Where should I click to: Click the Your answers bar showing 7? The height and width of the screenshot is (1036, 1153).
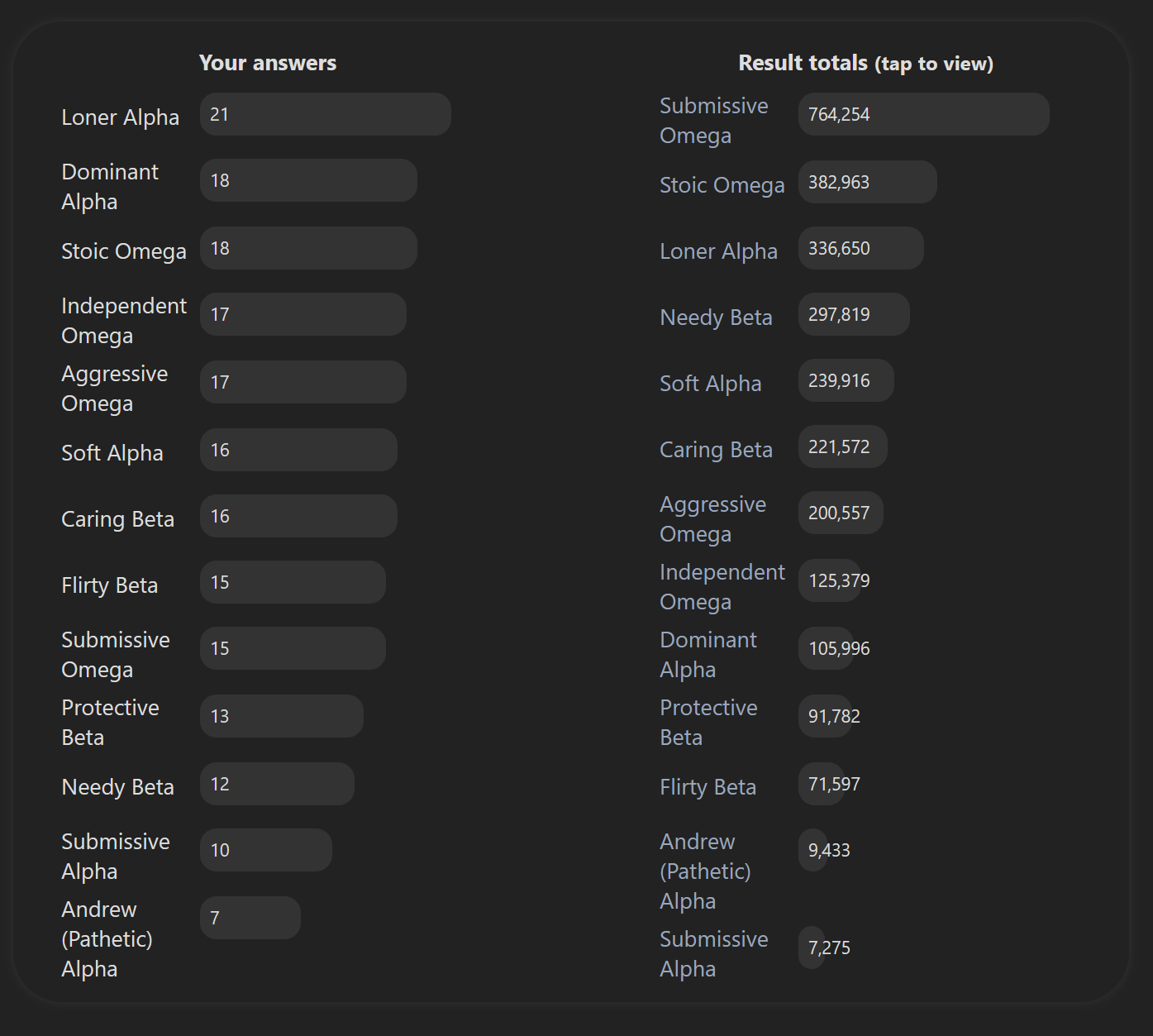click(250, 918)
